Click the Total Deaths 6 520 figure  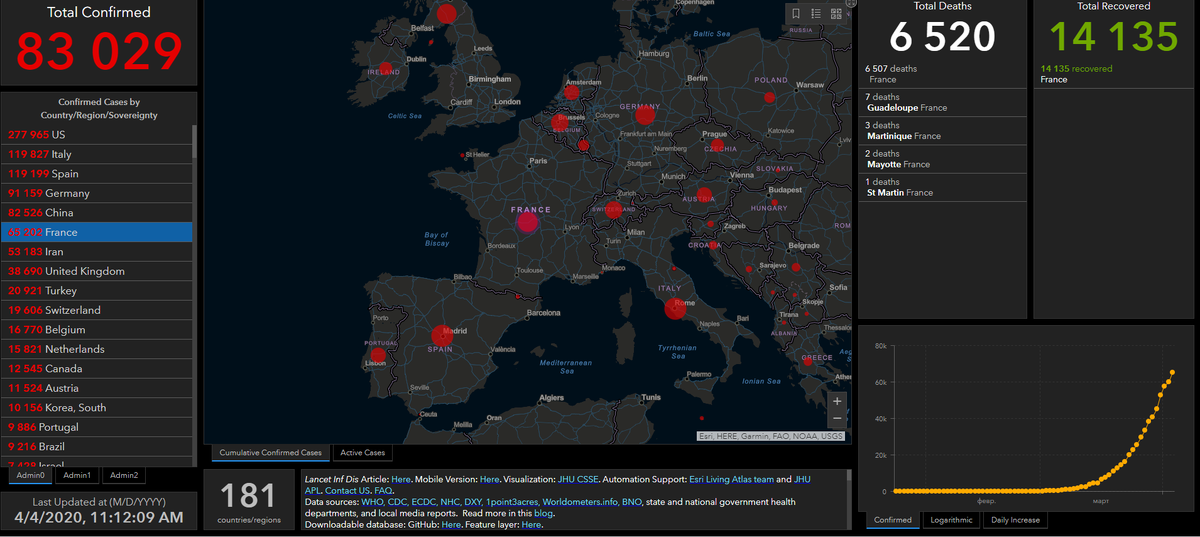pyautogui.click(x=943, y=37)
